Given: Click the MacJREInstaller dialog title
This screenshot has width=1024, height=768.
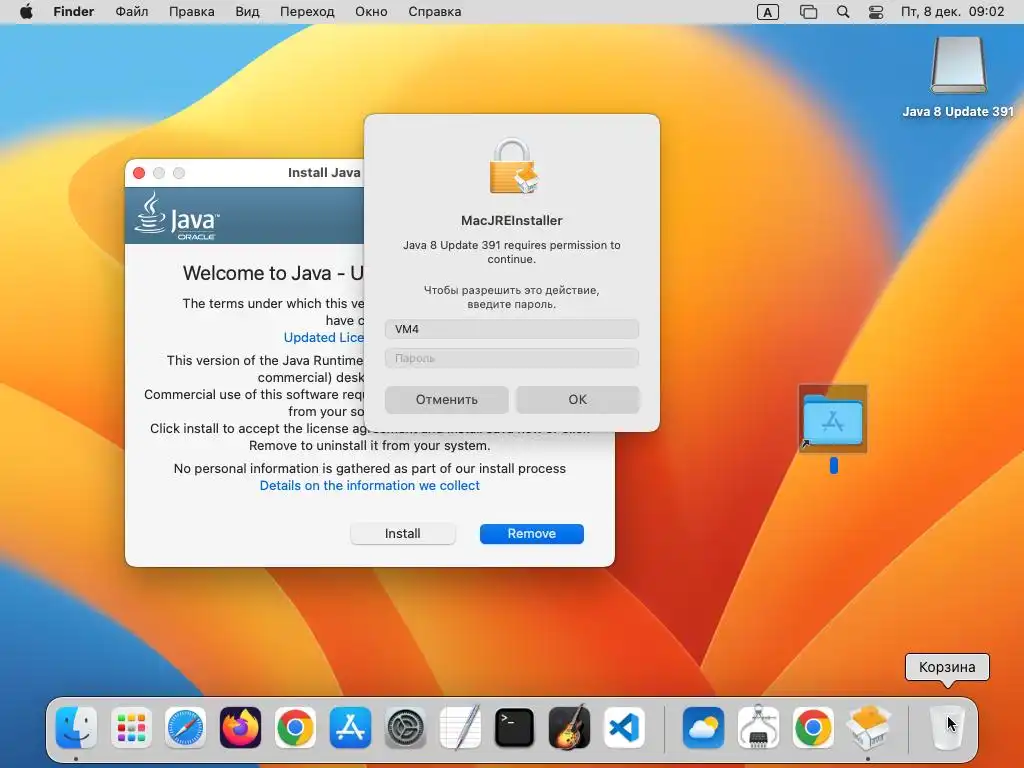Looking at the screenshot, I should point(512,221).
